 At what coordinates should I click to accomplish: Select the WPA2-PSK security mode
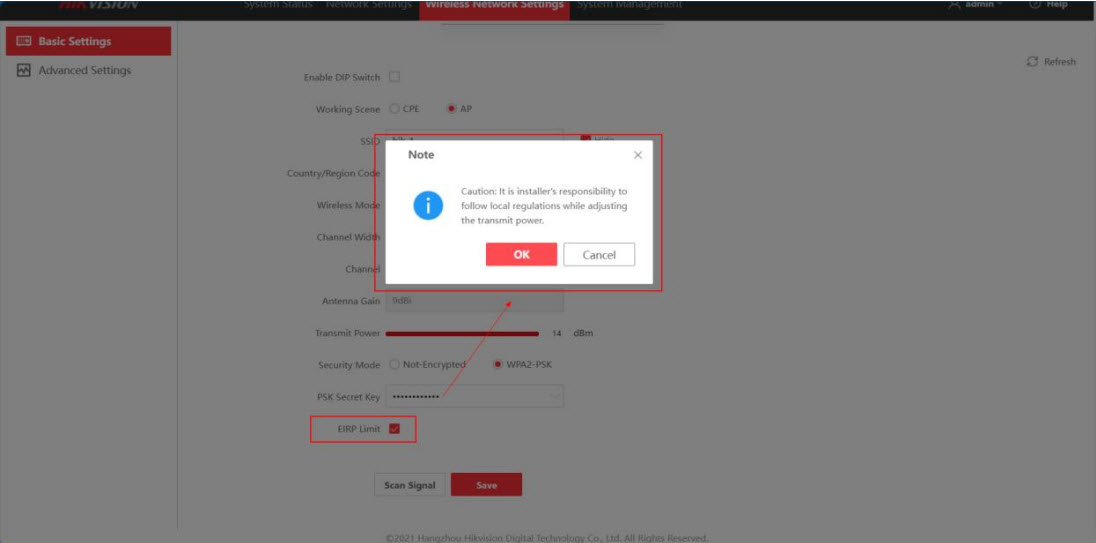tap(498, 365)
